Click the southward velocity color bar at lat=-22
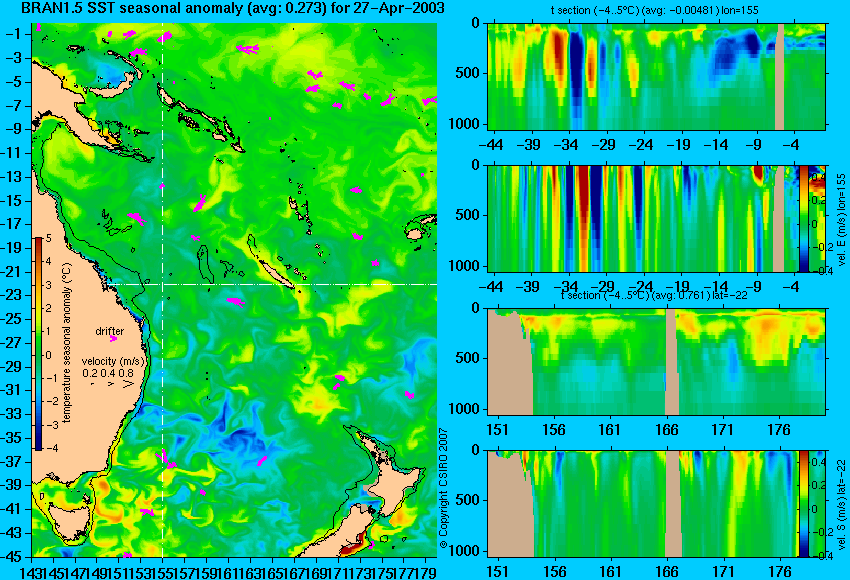The height and width of the screenshot is (580, 850). click(804, 504)
